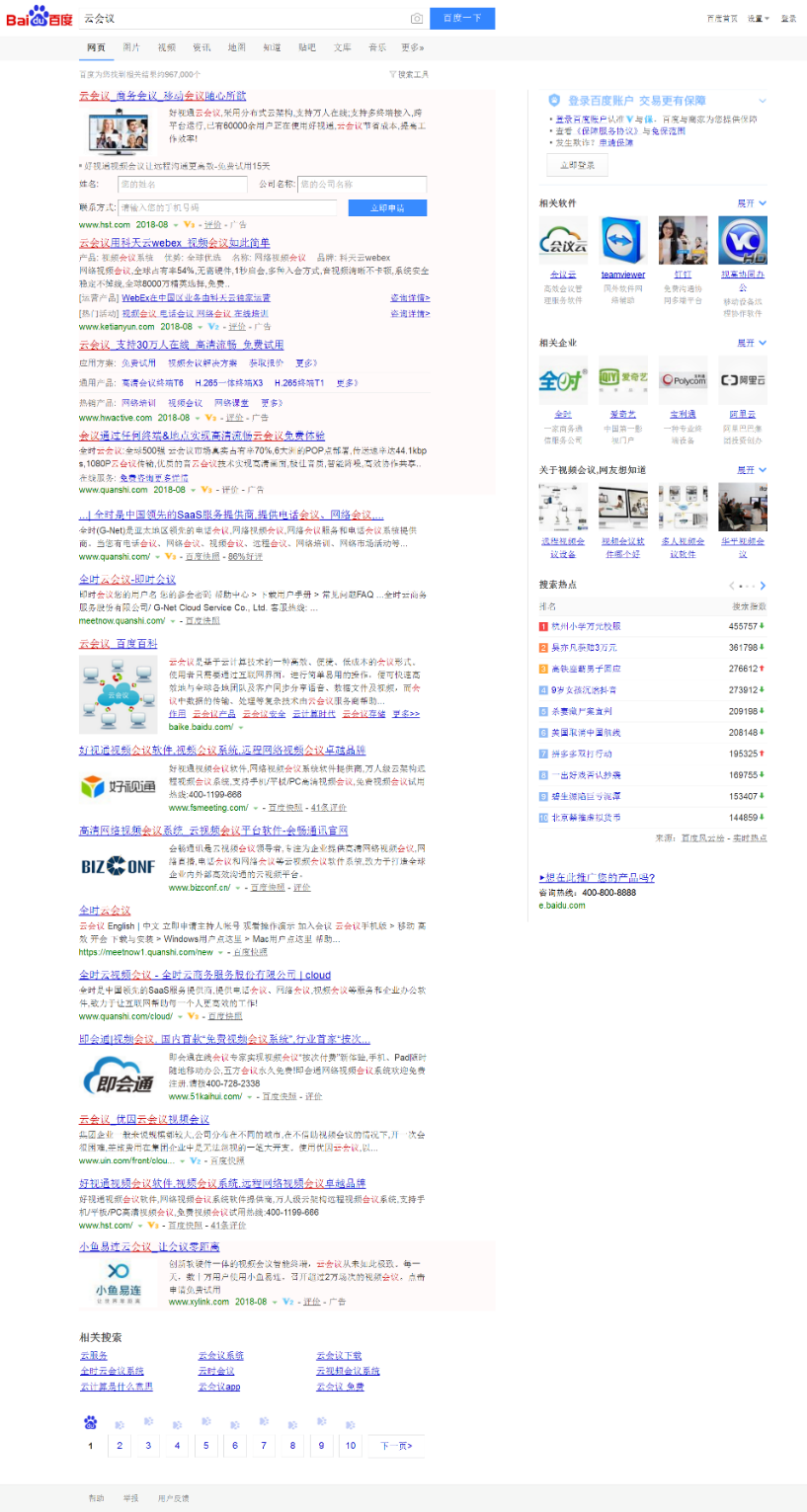Click the 视高协同办公 VC HD icon
Image resolution: width=807 pixels, height=1512 pixels.
point(743,240)
